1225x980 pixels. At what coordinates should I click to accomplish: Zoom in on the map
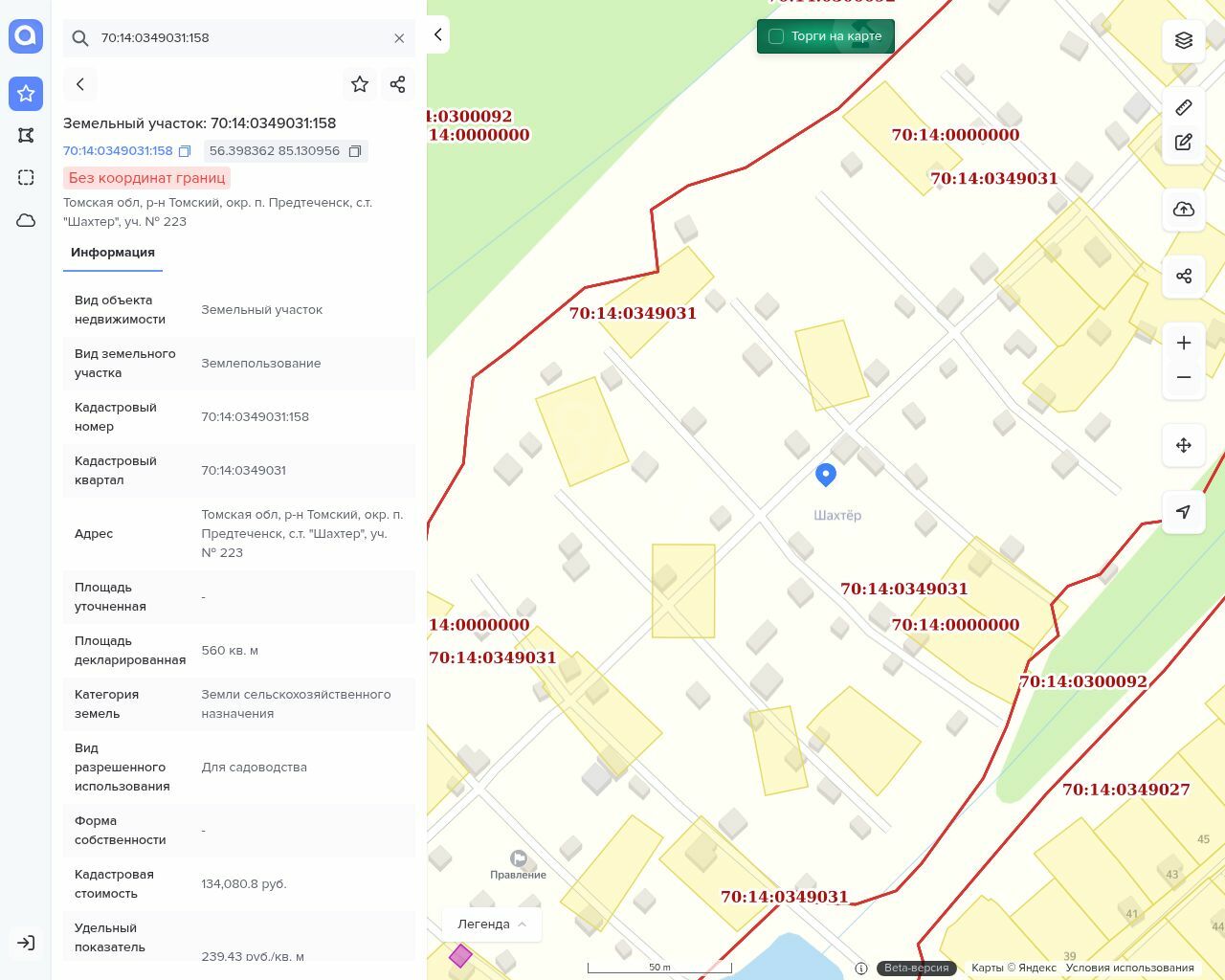click(1184, 343)
